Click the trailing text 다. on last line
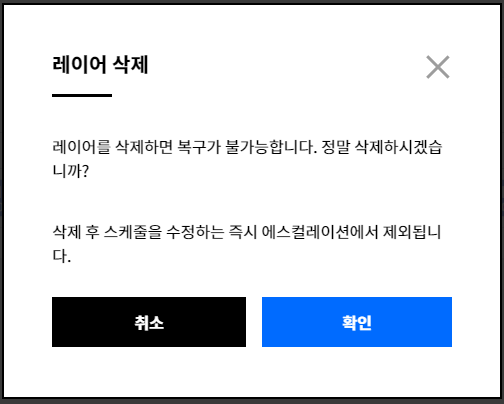Viewport: 504px width, 404px height. (62, 256)
